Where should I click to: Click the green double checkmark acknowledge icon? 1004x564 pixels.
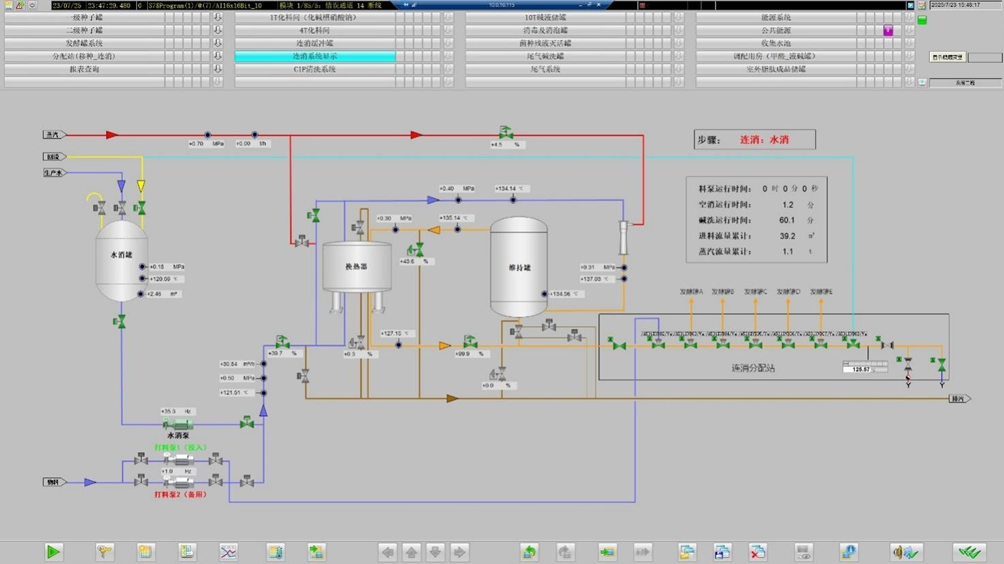pyautogui.click(x=968, y=551)
